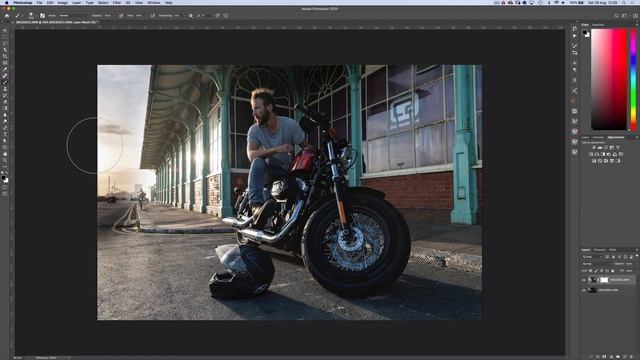Open the Layers panel flyout menu
Viewport: 640px width, 360px height.
(x=637, y=250)
